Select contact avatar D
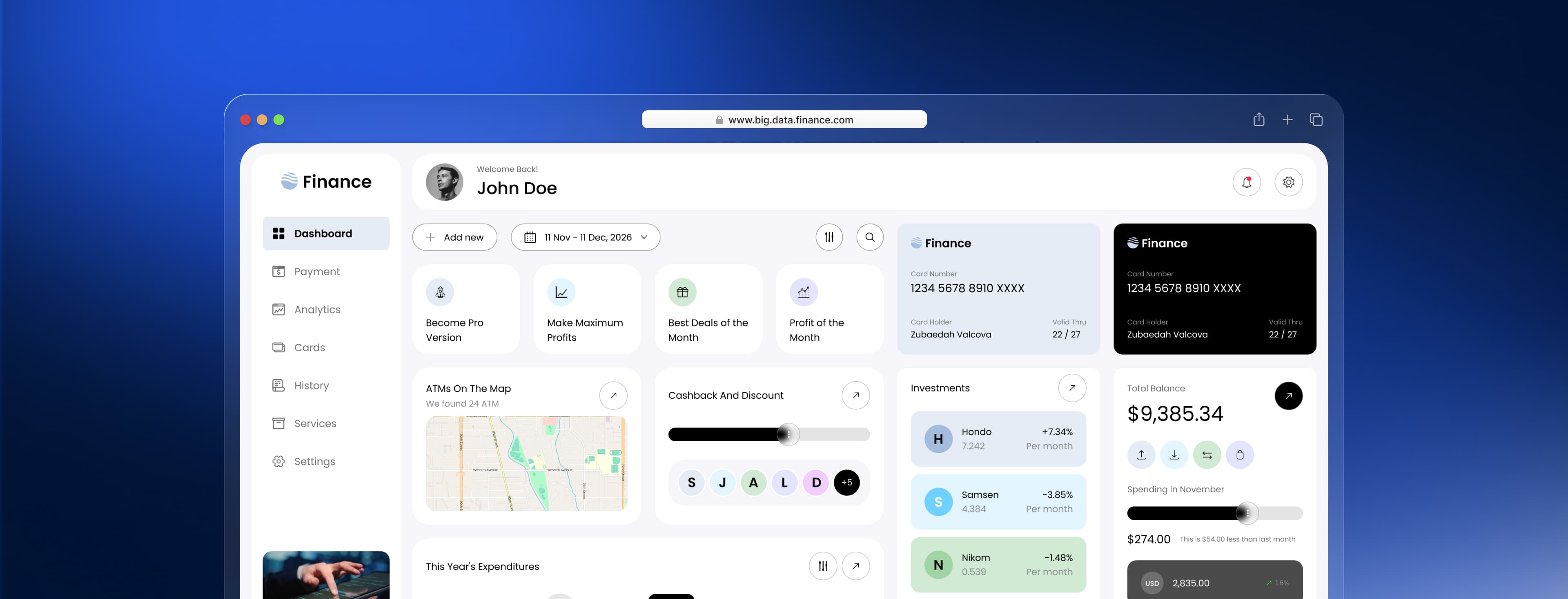1568x599 pixels. click(x=816, y=483)
